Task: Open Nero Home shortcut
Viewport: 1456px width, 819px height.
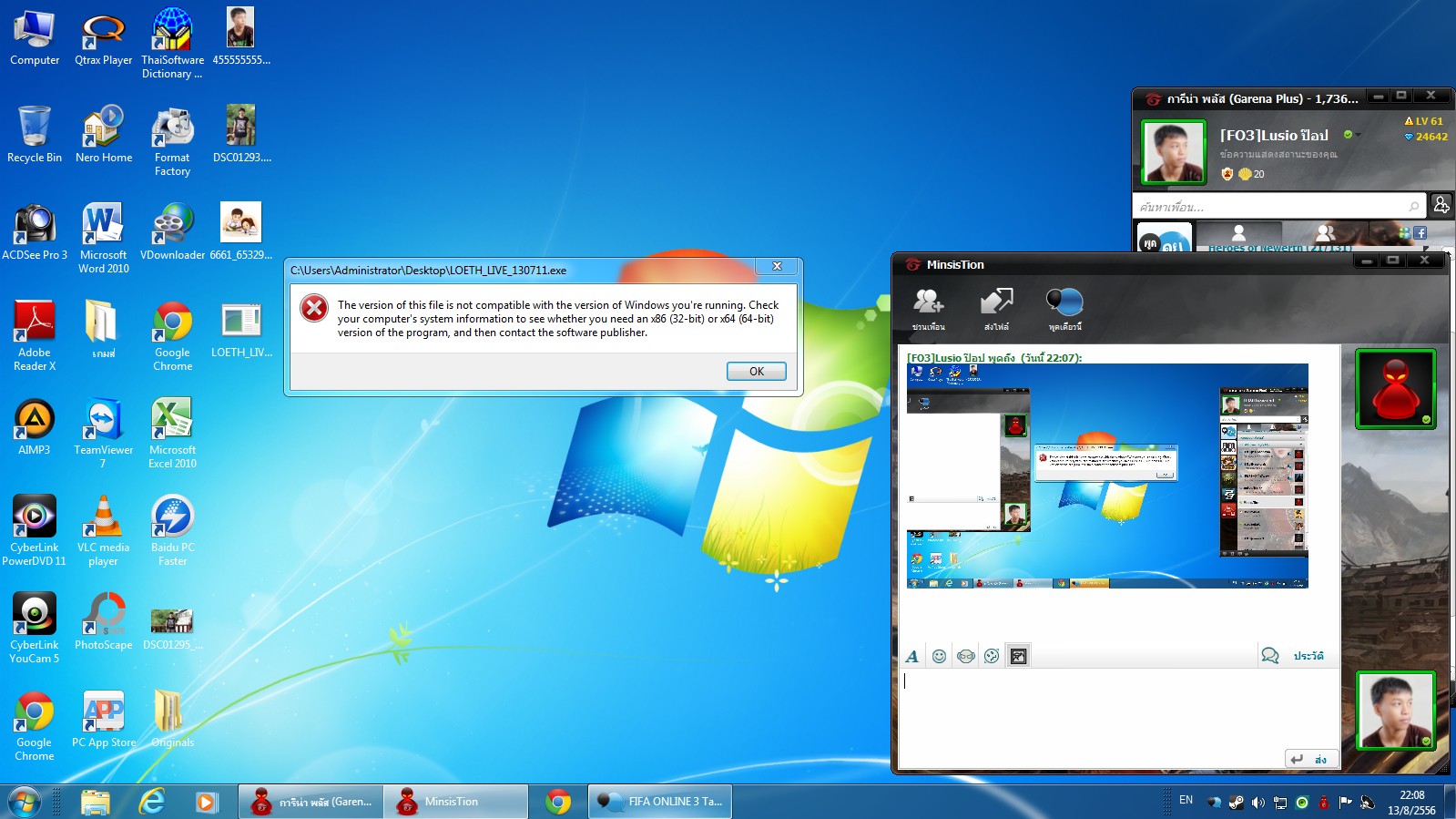Action: (104, 135)
